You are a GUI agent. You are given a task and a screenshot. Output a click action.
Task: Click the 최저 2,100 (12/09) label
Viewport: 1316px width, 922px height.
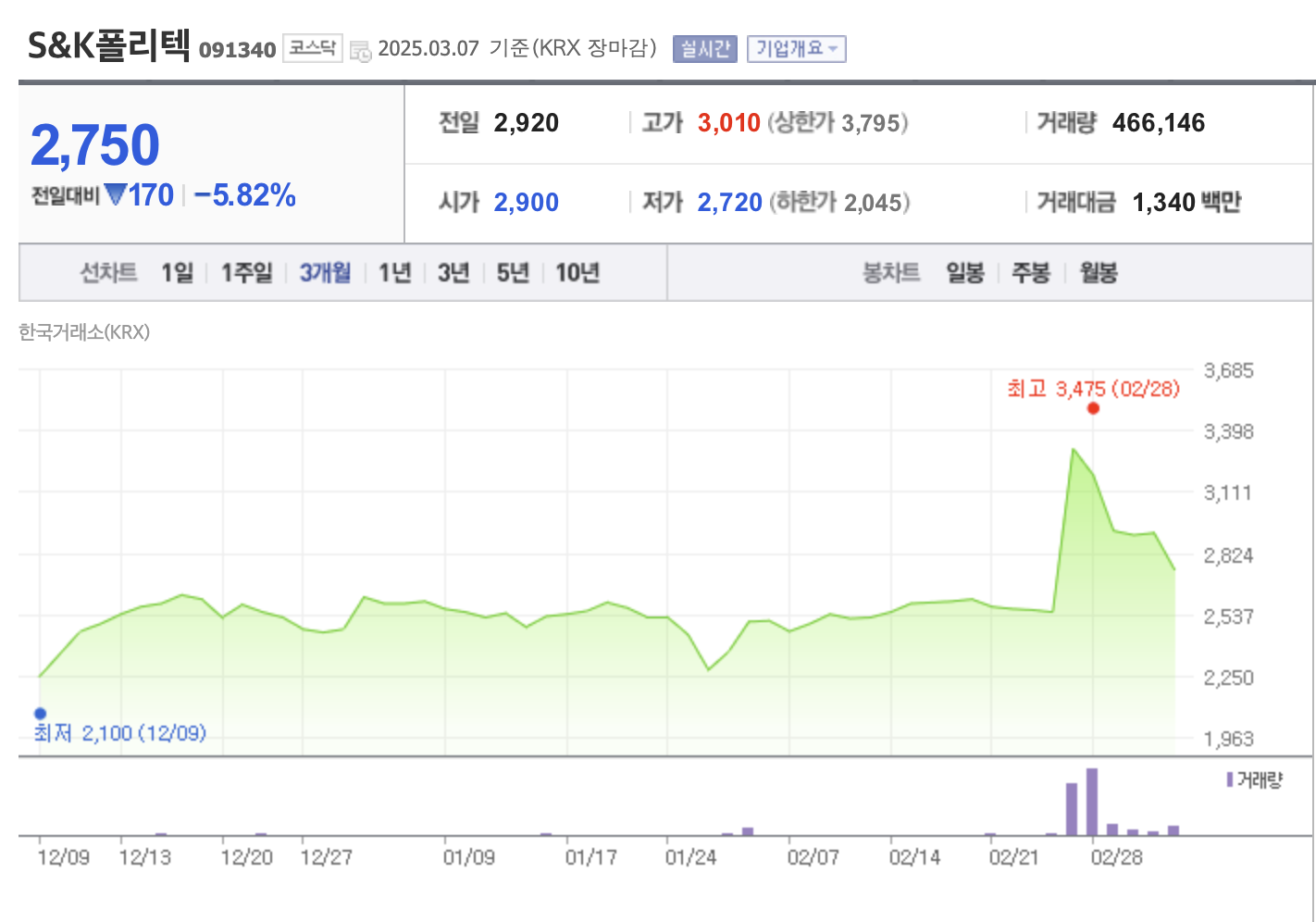120,733
